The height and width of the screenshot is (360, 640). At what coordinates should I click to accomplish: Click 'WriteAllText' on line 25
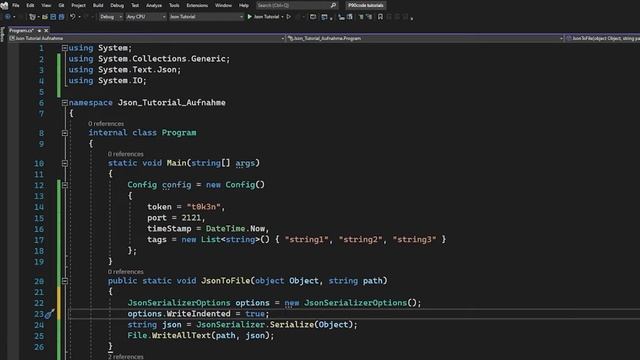point(182,336)
